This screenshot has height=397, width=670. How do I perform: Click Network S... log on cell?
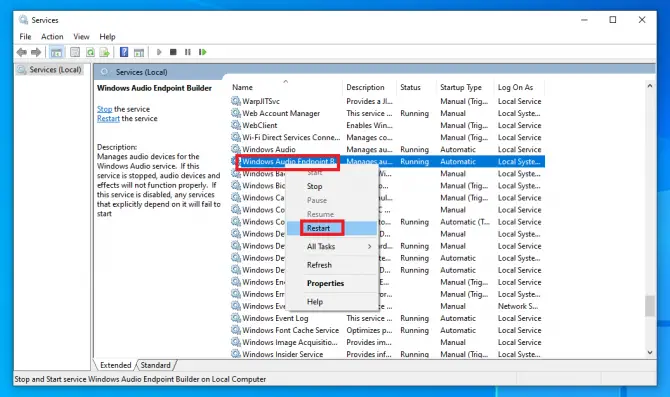click(x=518, y=306)
